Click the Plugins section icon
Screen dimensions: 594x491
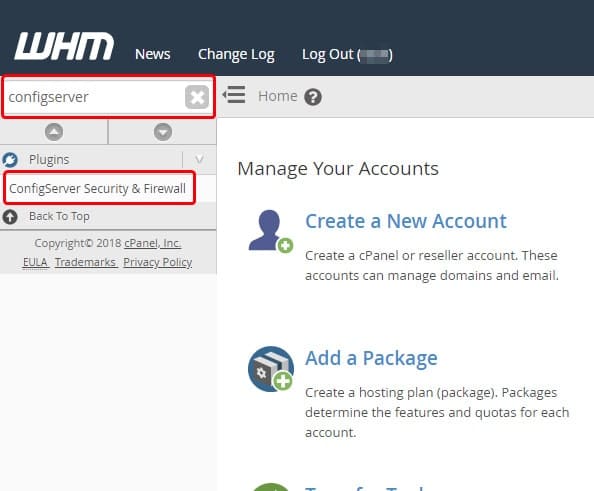(x=10, y=159)
